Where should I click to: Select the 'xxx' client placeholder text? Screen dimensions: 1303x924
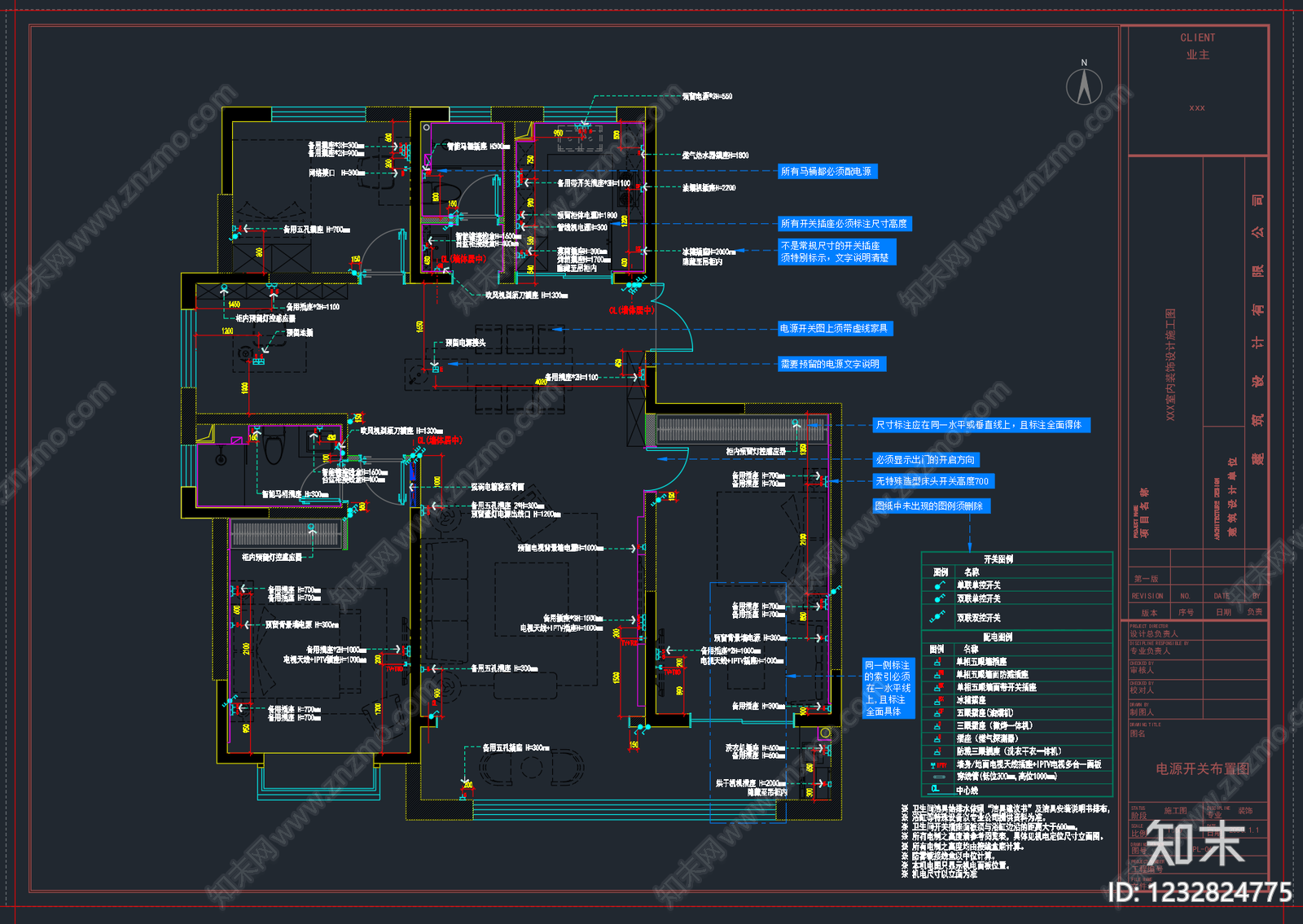1197,108
